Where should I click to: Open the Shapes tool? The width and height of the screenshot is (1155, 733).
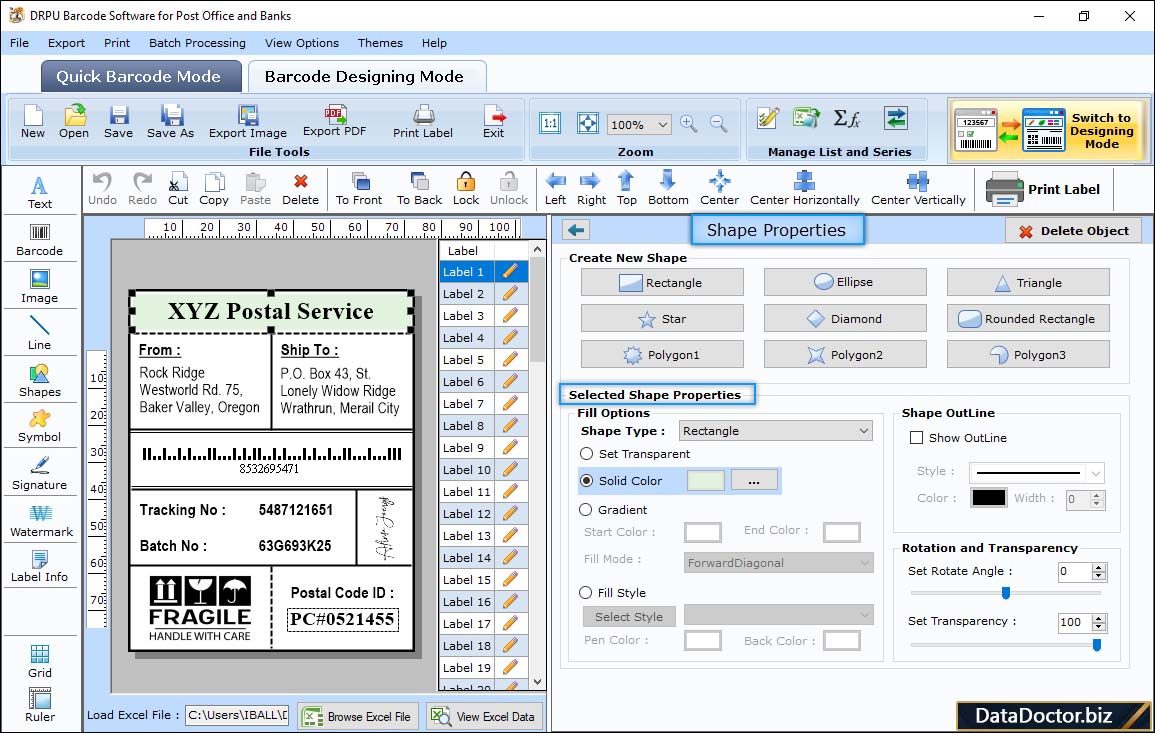pyautogui.click(x=40, y=381)
